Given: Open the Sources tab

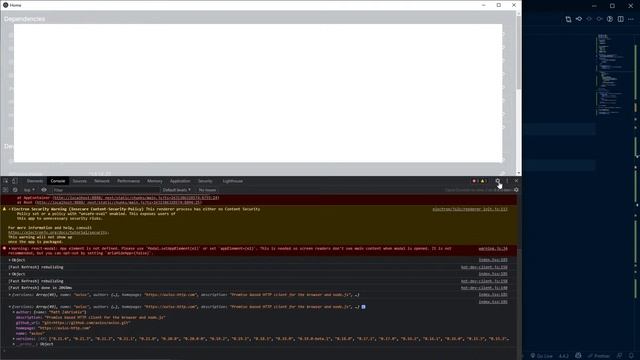Looking at the screenshot, I should [80, 181].
